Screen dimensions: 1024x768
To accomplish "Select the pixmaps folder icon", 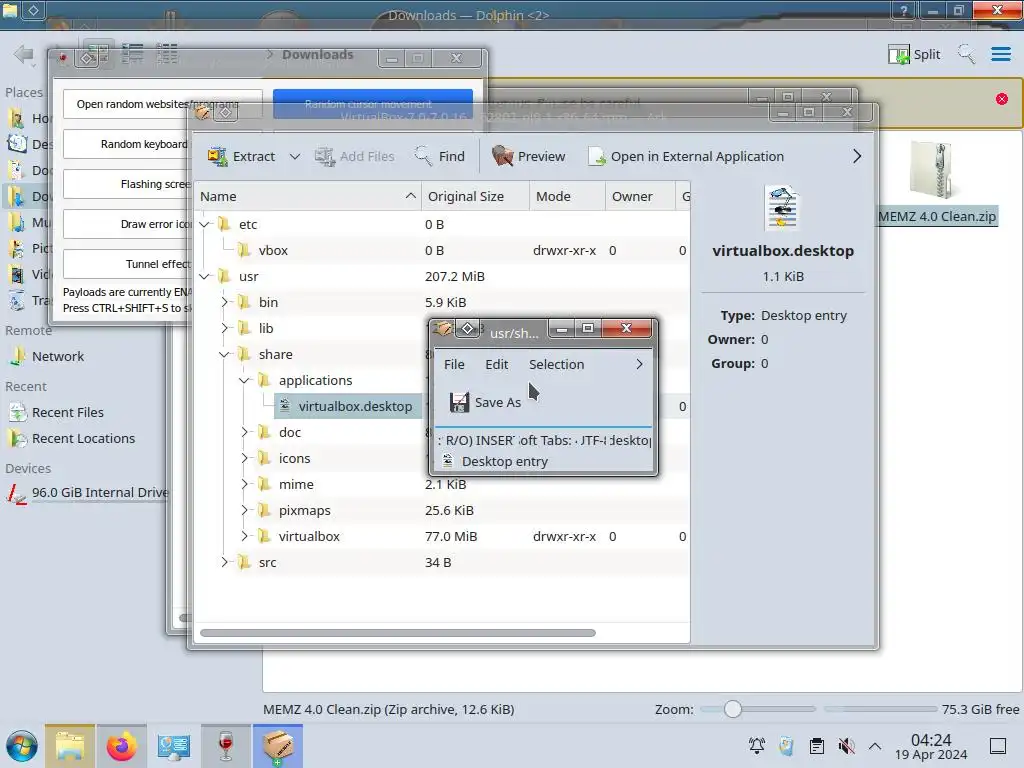I will point(264,510).
